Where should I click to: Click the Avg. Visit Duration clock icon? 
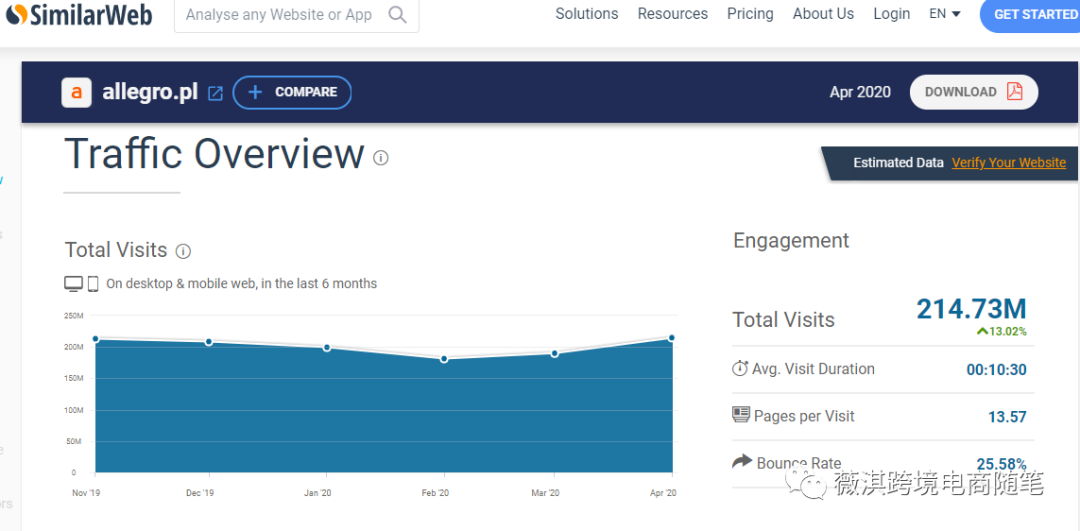[x=740, y=369]
